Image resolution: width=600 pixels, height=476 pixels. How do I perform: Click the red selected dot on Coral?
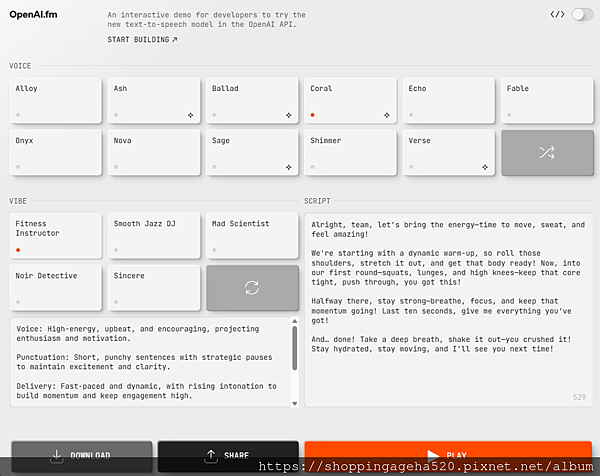(x=313, y=115)
